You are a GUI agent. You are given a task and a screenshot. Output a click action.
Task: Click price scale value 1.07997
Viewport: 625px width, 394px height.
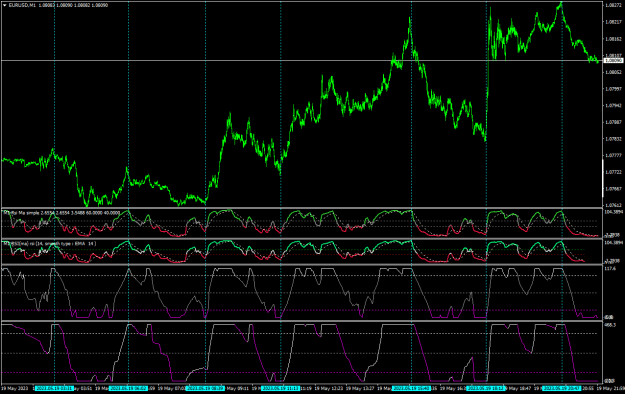(x=613, y=89)
